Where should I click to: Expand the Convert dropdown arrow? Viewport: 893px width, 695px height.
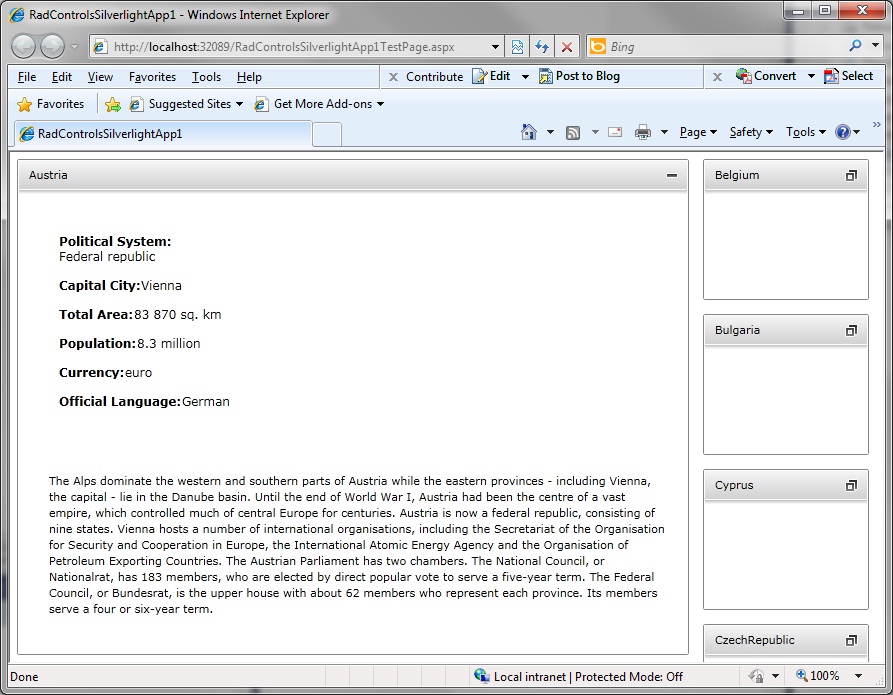[x=811, y=76]
